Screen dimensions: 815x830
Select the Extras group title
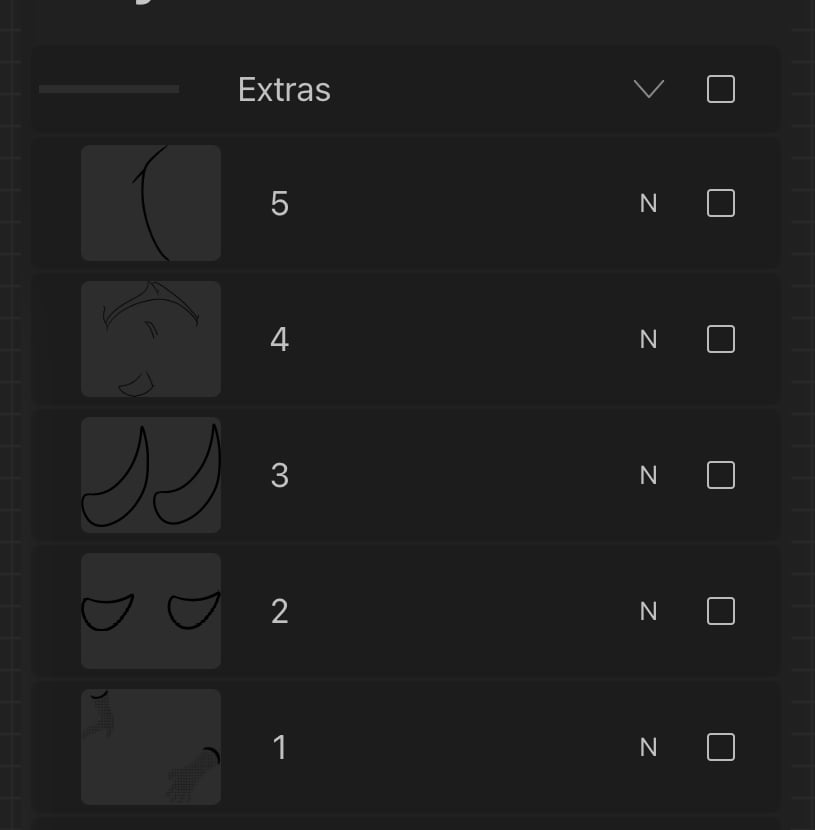pyautogui.click(x=284, y=90)
